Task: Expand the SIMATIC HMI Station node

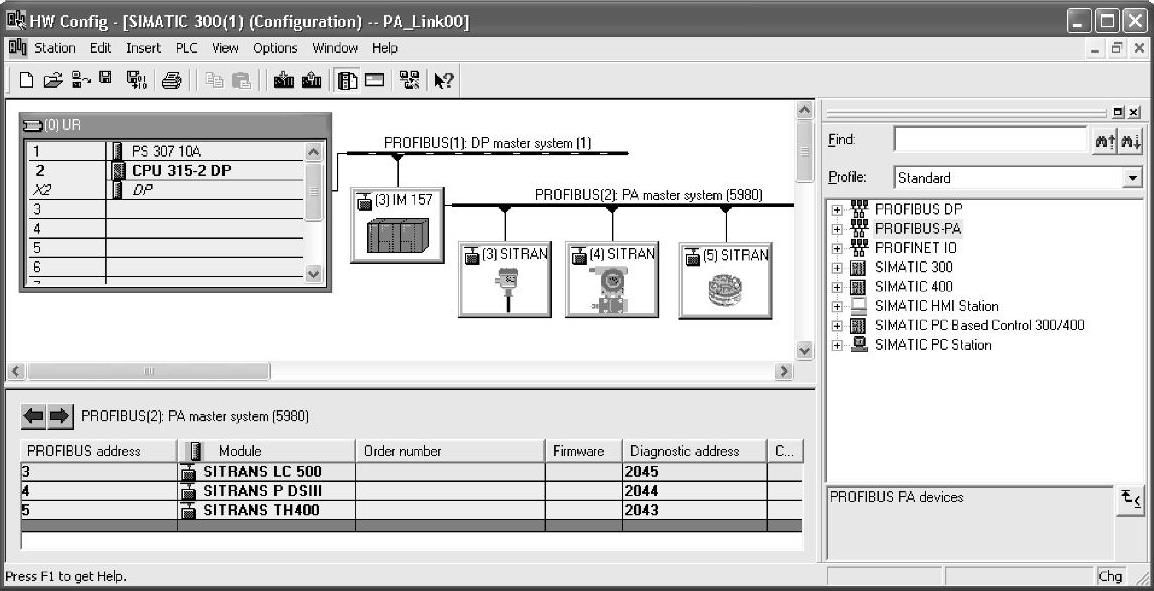Action: [x=837, y=306]
